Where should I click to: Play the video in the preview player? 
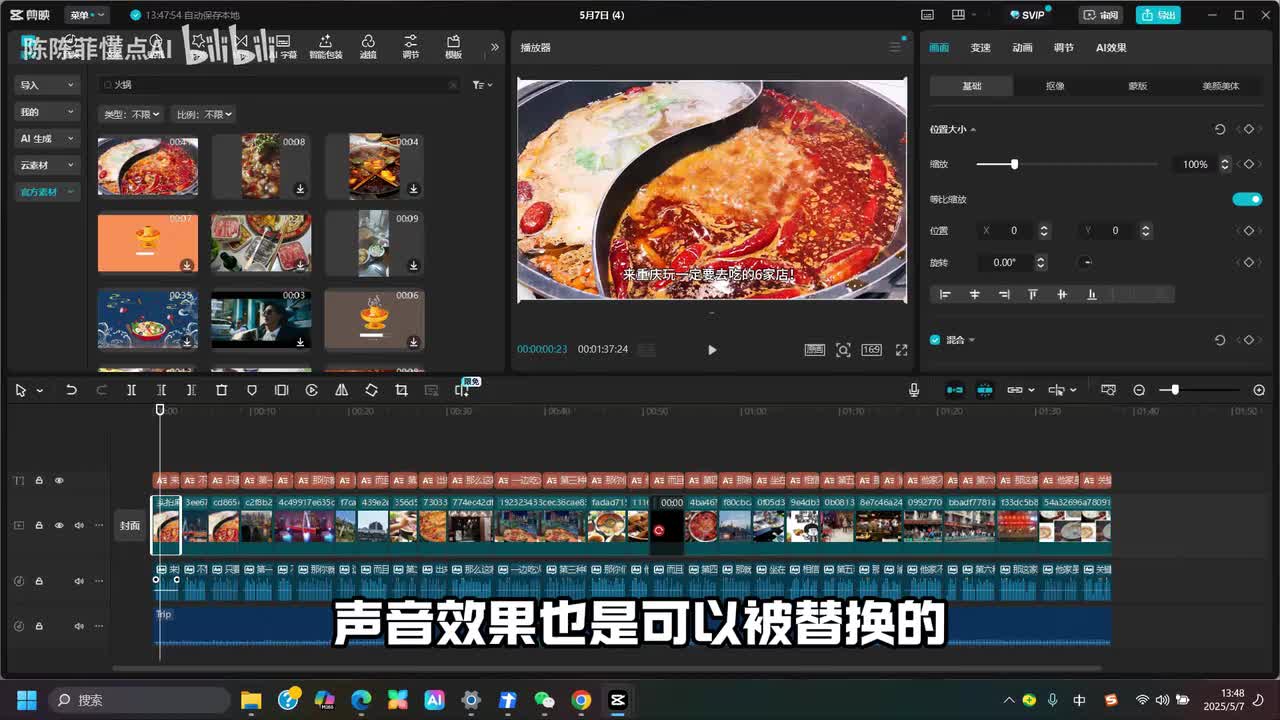712,350
